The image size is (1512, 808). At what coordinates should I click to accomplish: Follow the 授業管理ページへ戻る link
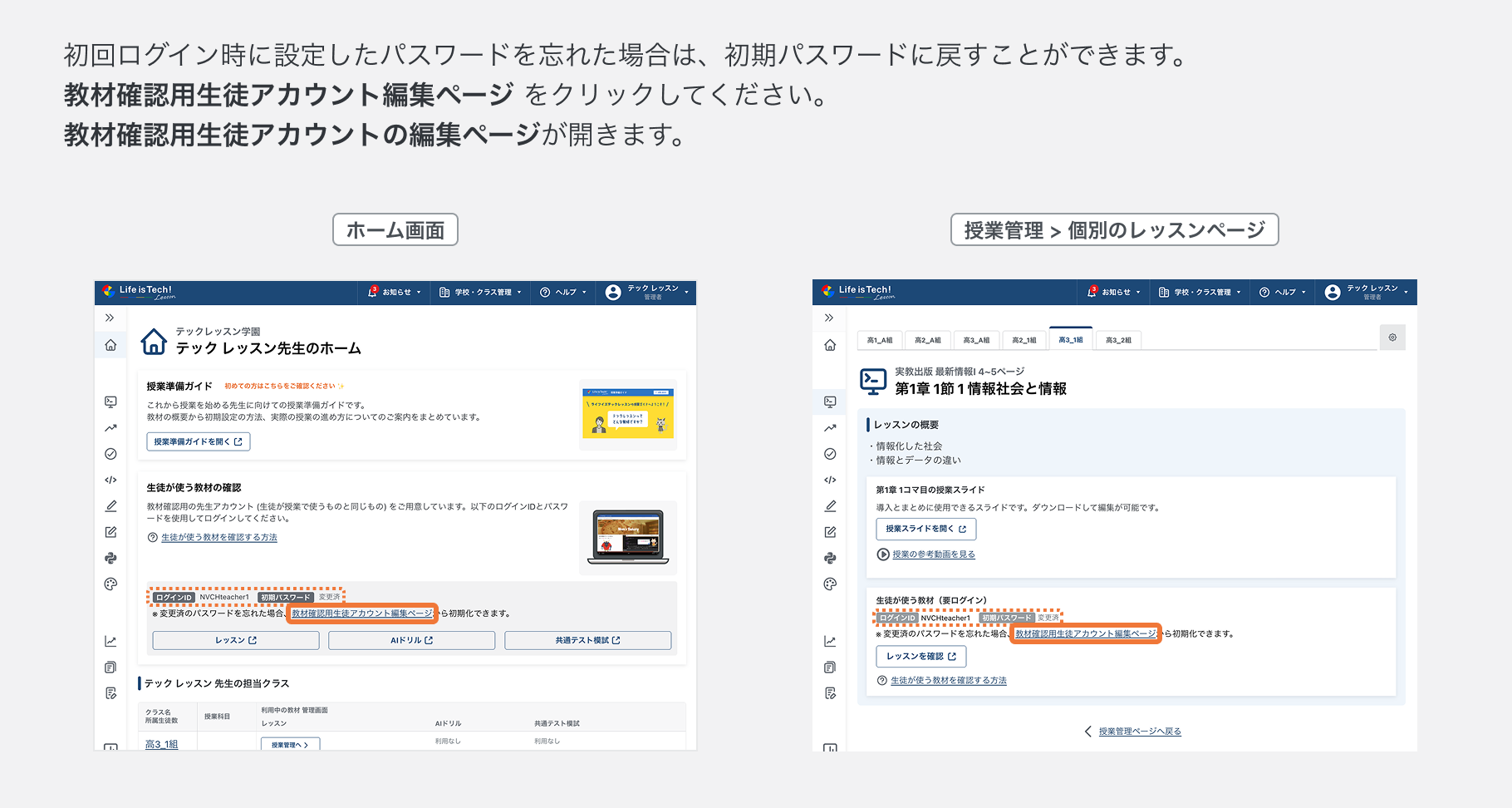pos(1140,731)
